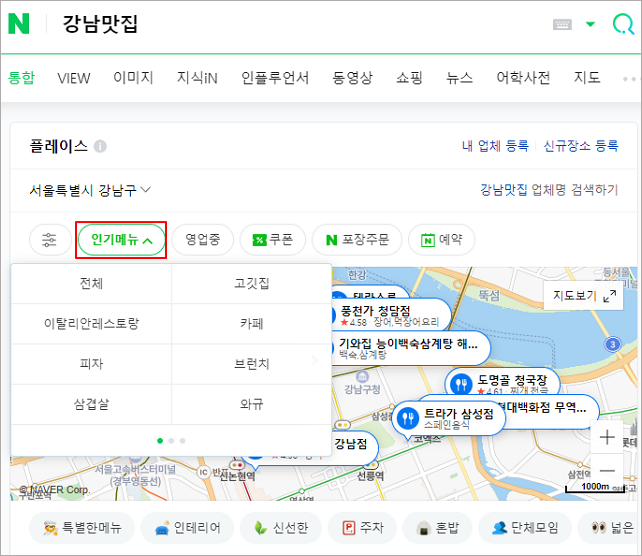This screenshot has height=556, width=642.
Task: Switch to the 이미지 tab
Action: (x=133, y=77)
